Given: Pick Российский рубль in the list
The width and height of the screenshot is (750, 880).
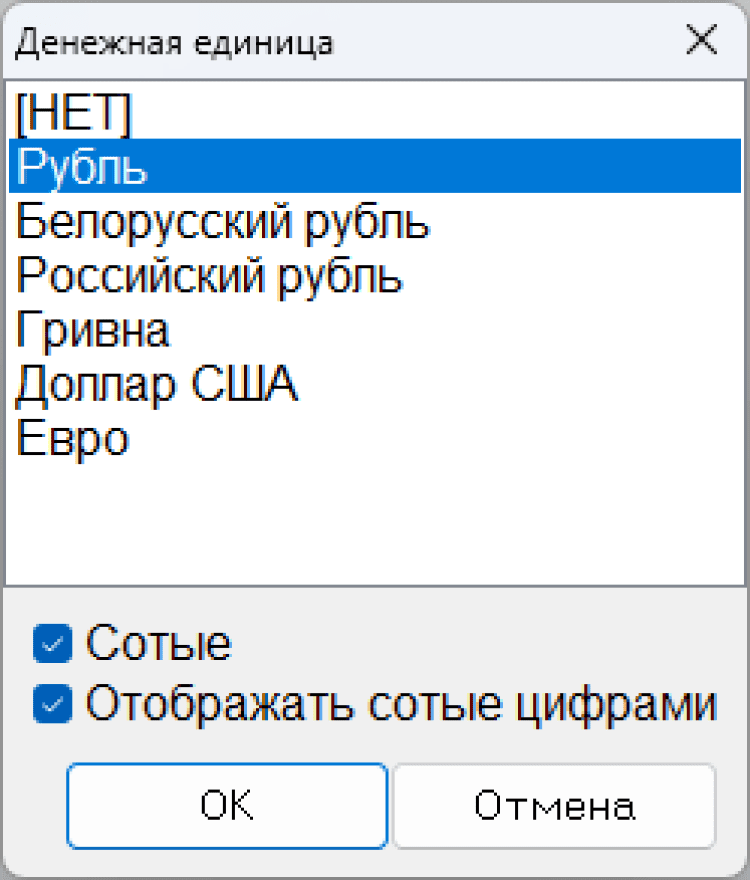Looking at the screenshot, I should [x=209, y=276].
